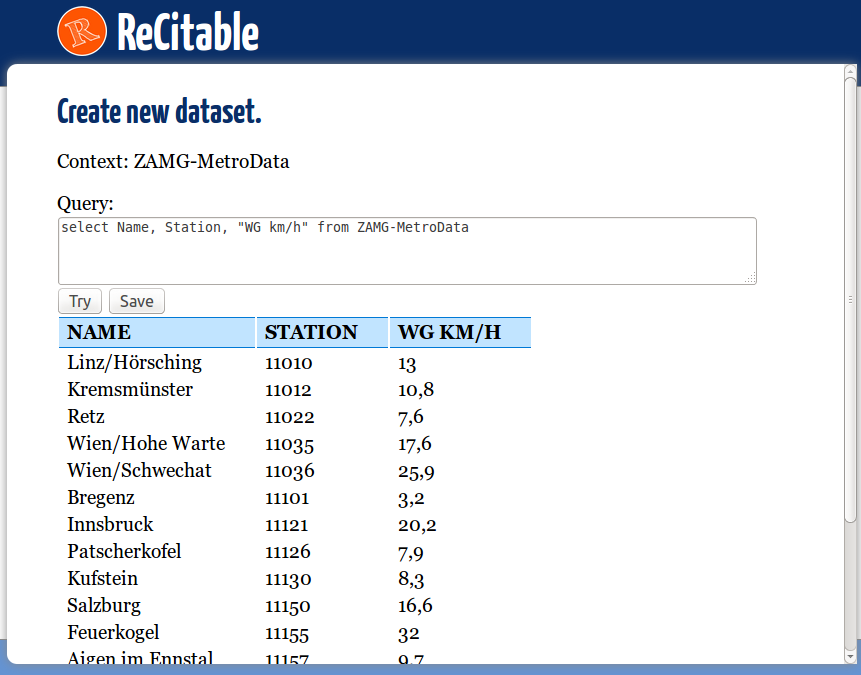Click wind speed value 25,9
The image size is (861, 675).
pos(416,471)
